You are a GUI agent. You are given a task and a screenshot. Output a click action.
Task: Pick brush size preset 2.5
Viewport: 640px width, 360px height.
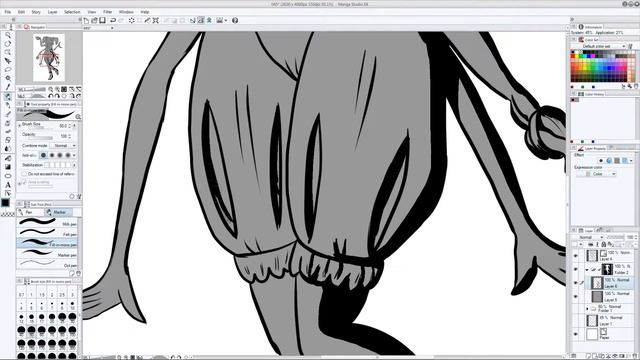tap(62, 293)
